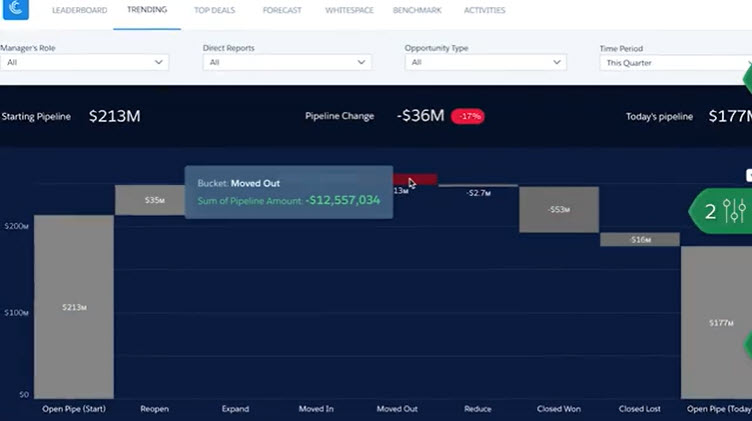View the Activities tab
752x421 pixels.
point(485,10)
